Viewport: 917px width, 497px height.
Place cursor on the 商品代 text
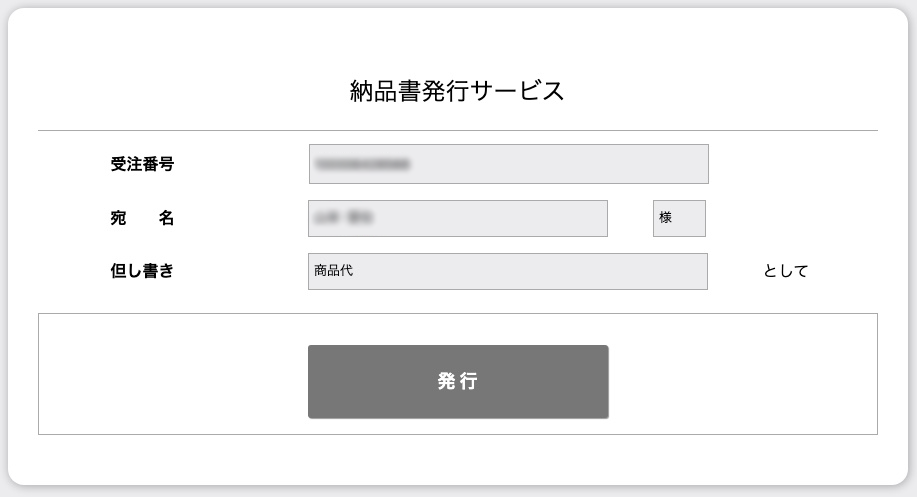[x=334, y=271]
